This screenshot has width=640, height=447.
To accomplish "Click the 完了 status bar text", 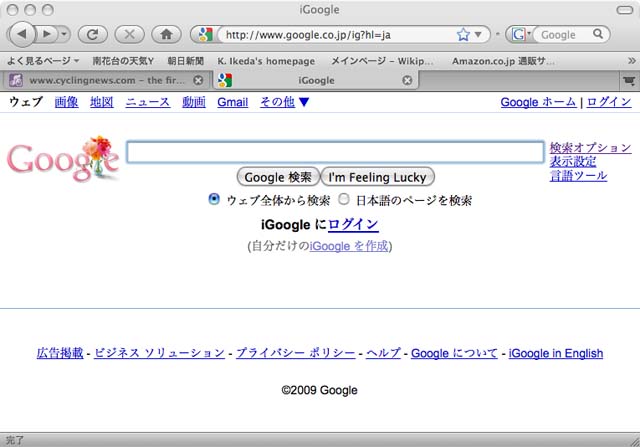I will 15,440.
